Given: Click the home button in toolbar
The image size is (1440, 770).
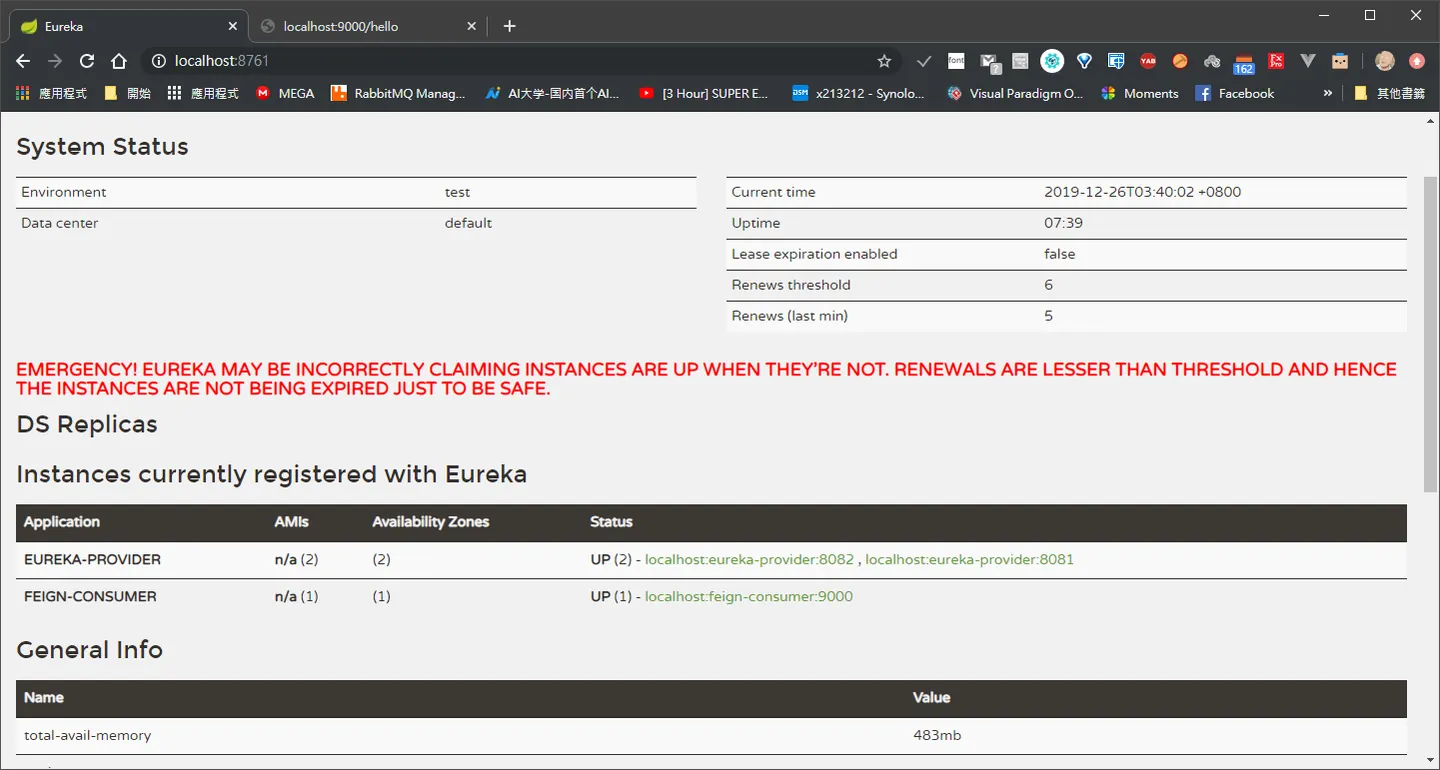Looking at the screenshot, I should 119,61.
